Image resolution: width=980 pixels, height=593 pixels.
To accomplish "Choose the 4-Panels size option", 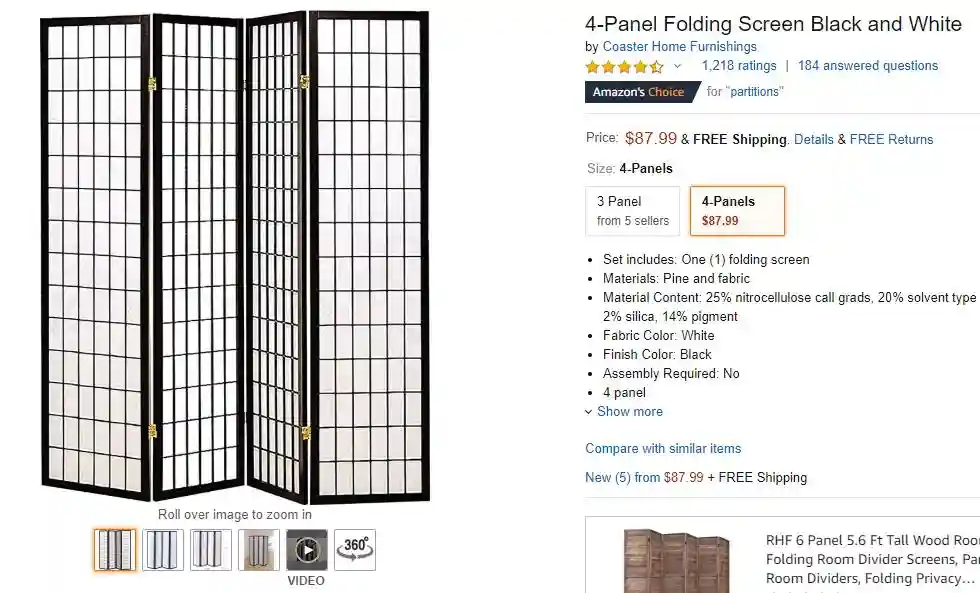I will tap(737, 210).
